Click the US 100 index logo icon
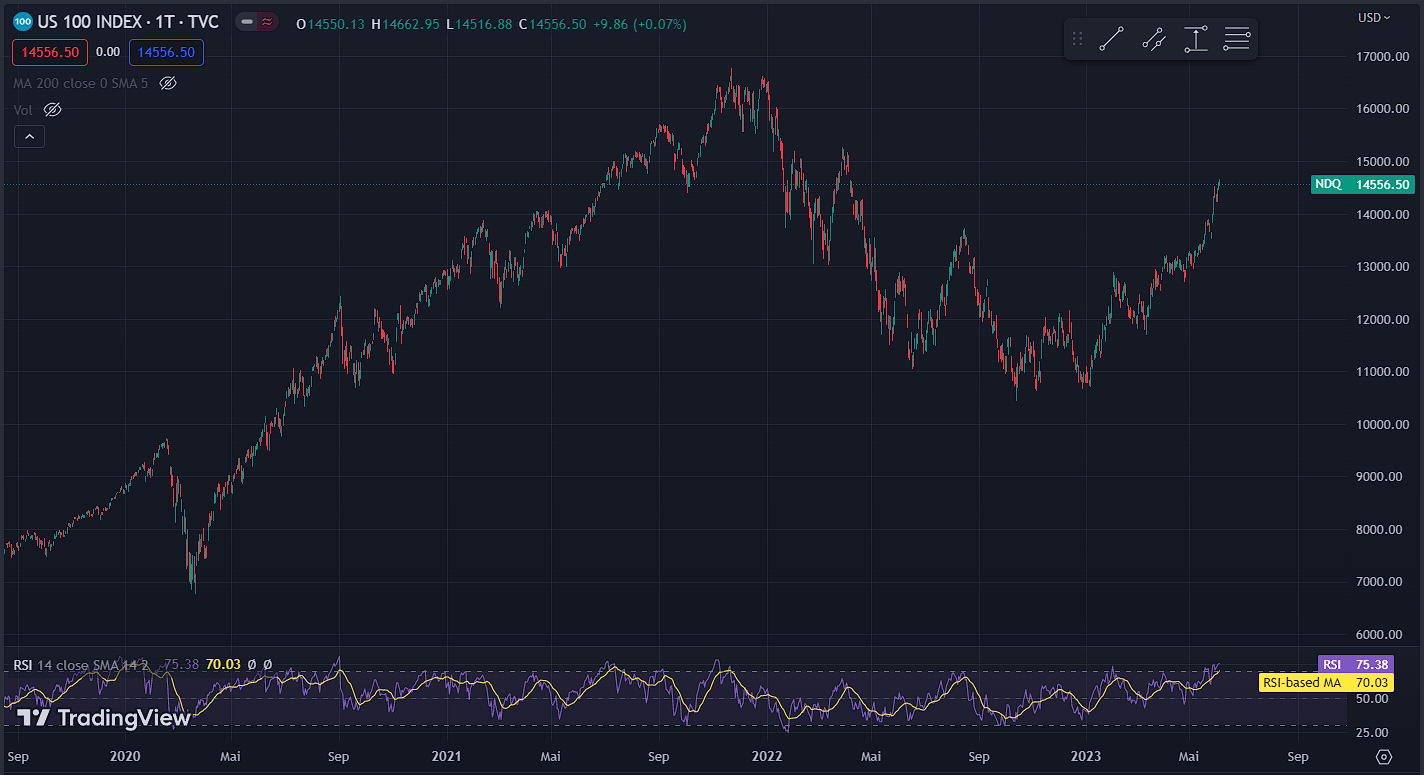Screen dimensions: 1424x775 point(23,23)
